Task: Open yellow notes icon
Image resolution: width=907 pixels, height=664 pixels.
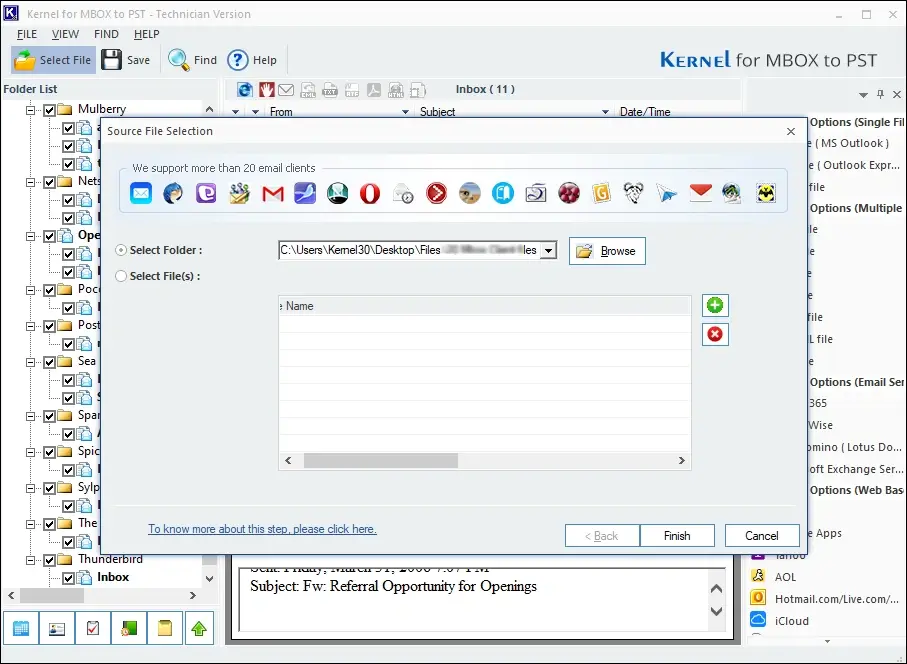Action: click(165, 628)
